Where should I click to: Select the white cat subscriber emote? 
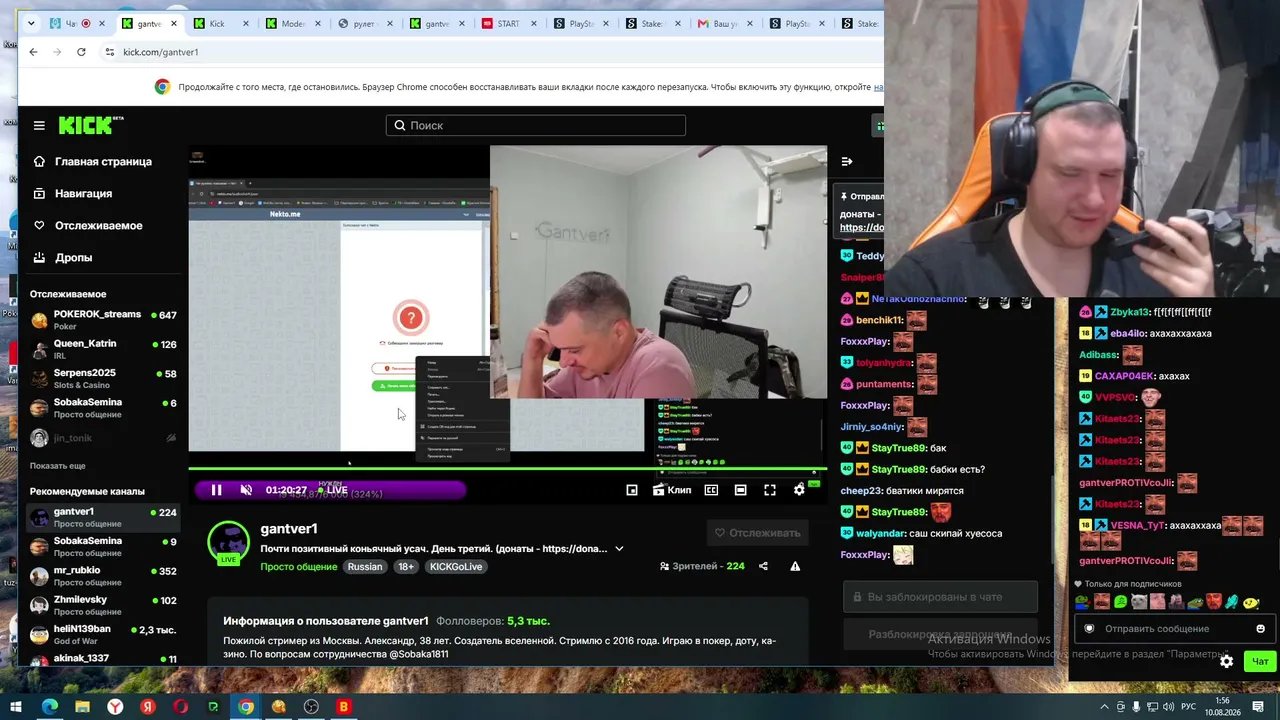click(x=1139, y=602)
